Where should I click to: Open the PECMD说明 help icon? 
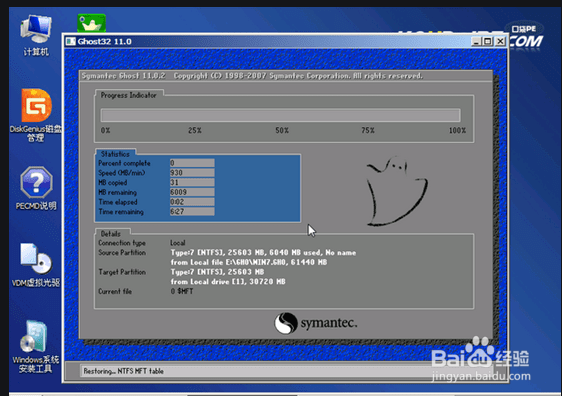click(36, 188)
